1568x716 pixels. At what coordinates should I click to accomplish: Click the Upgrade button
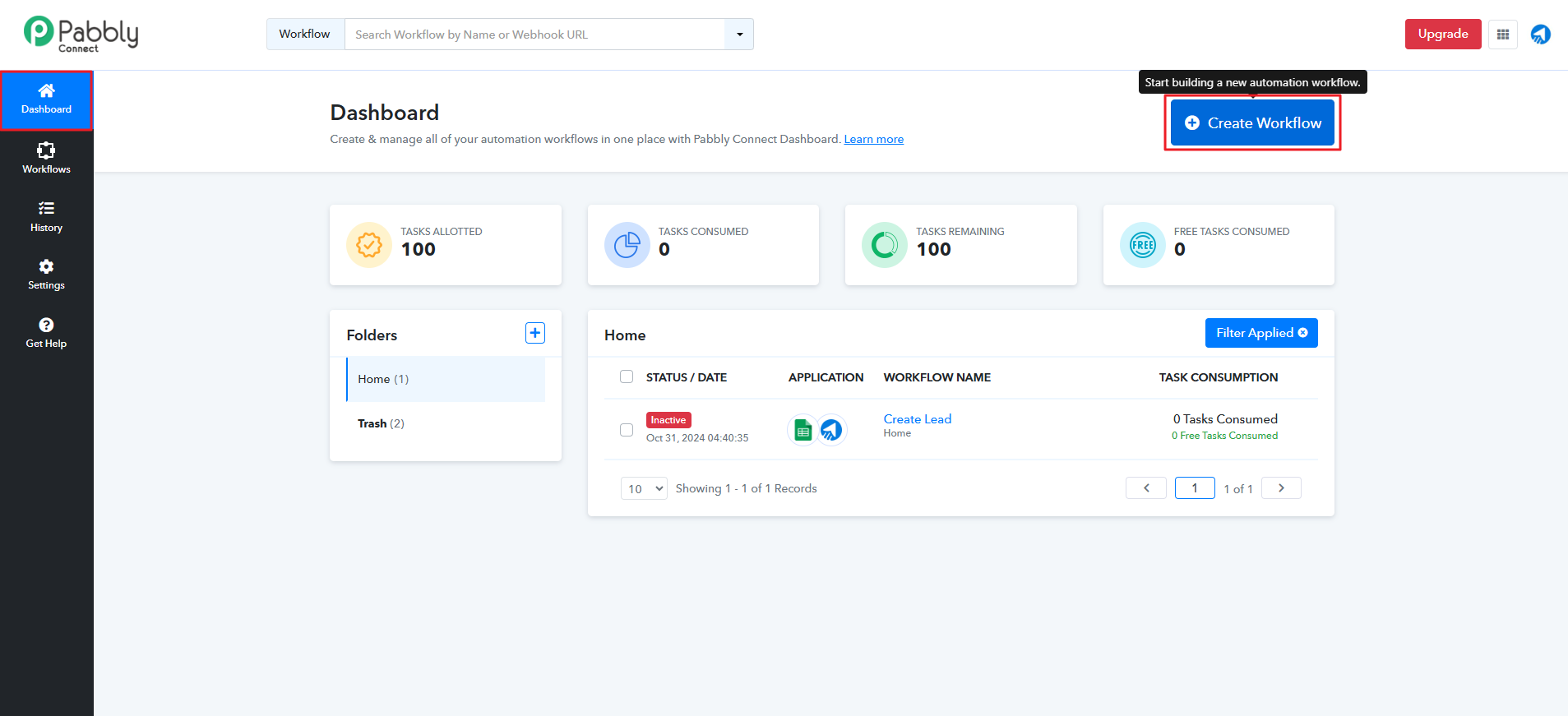pos(1442,35)
